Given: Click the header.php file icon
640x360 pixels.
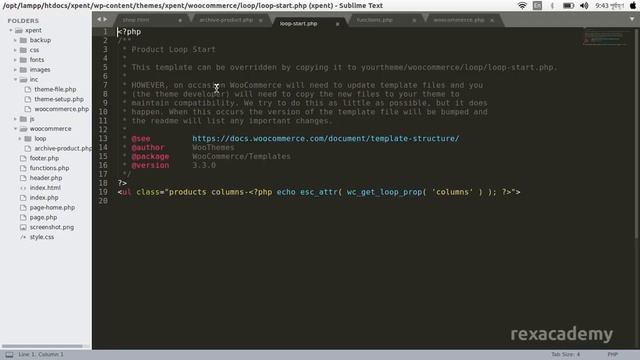Looking at the screenshot, I should coord(23,178).
